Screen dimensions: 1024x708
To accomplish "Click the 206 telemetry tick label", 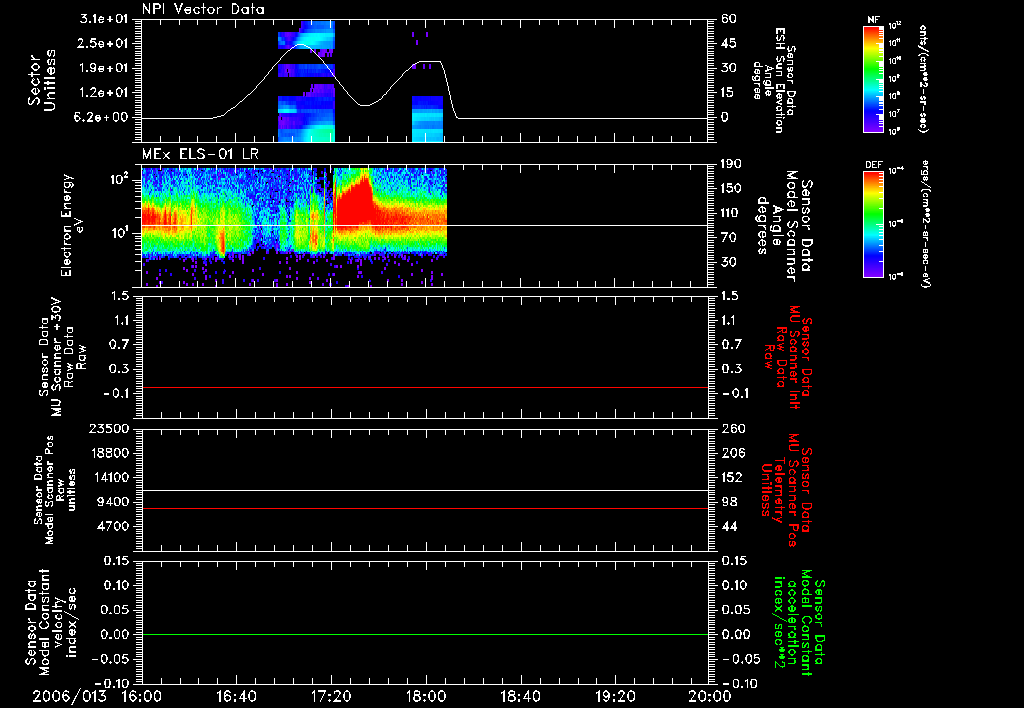I will [733, 453].
